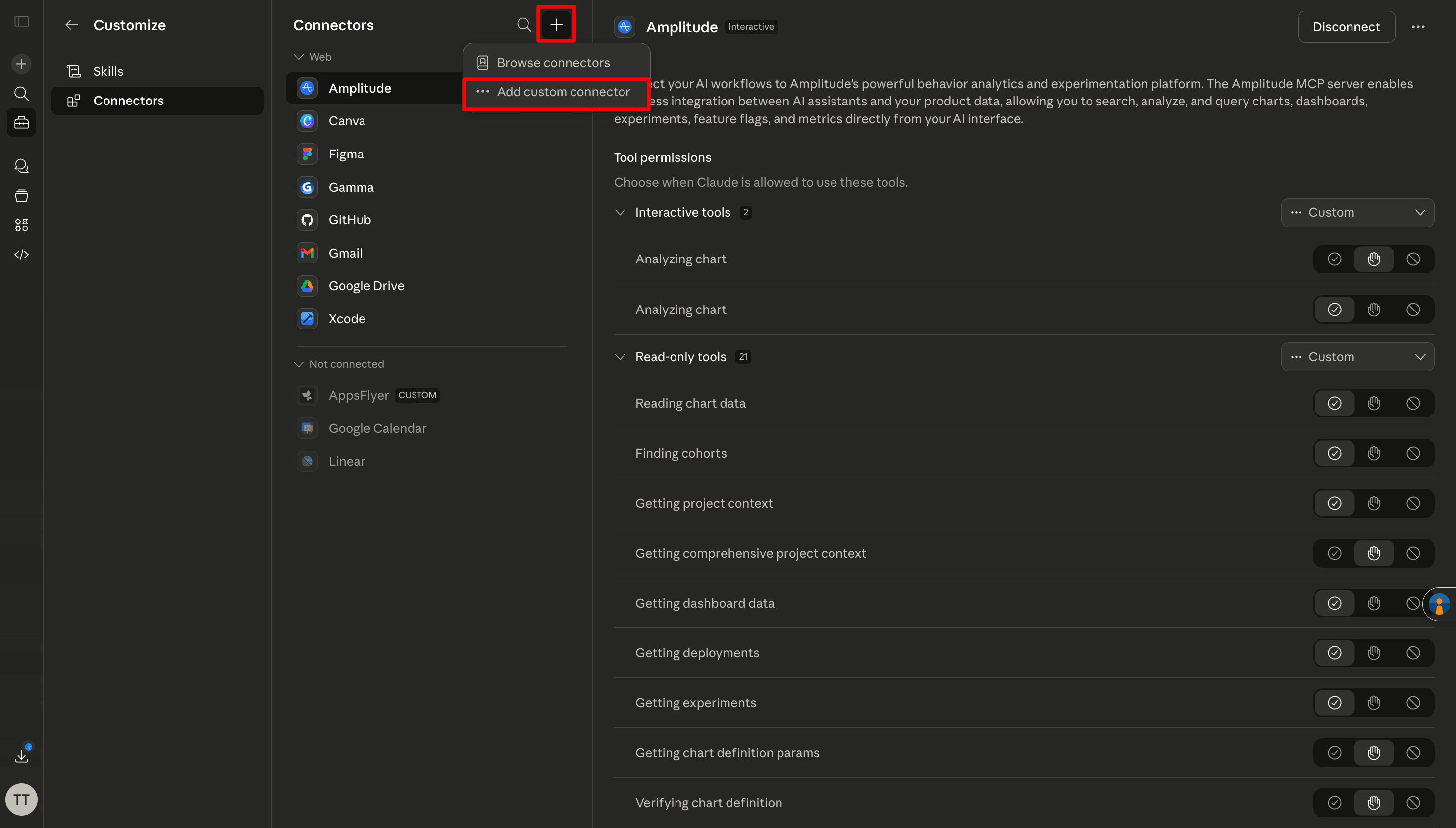Click the chats icon in the left rail
Image resolution: width=1456 pixels, height=828 pixels.
click(x=22, y=166)
